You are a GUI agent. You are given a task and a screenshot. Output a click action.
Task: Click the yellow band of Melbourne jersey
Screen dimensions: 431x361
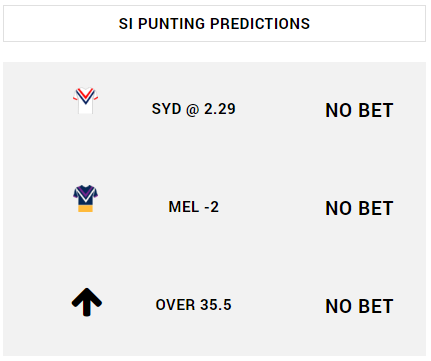point(85,209)
